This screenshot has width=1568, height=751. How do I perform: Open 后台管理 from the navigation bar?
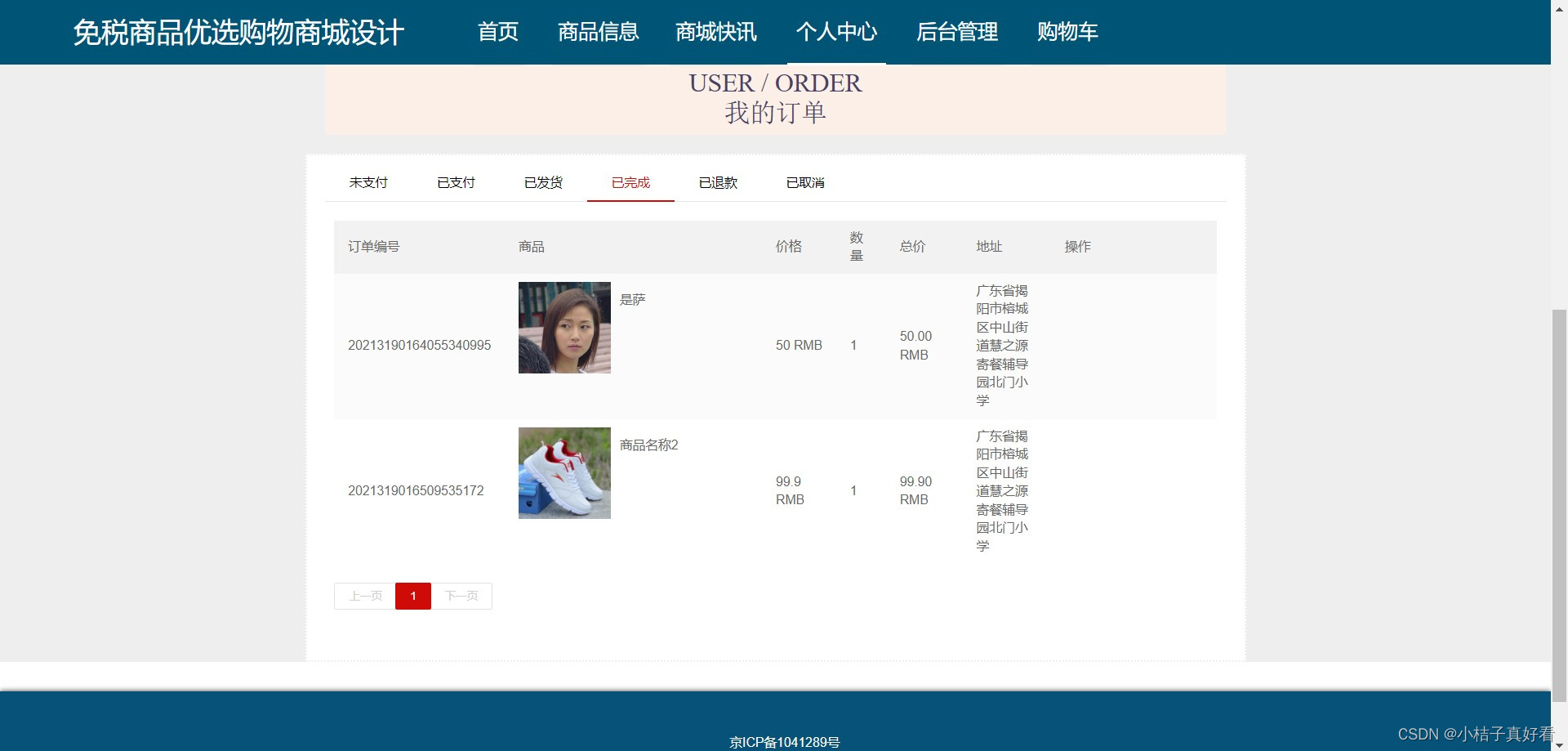tap(957, 32)
